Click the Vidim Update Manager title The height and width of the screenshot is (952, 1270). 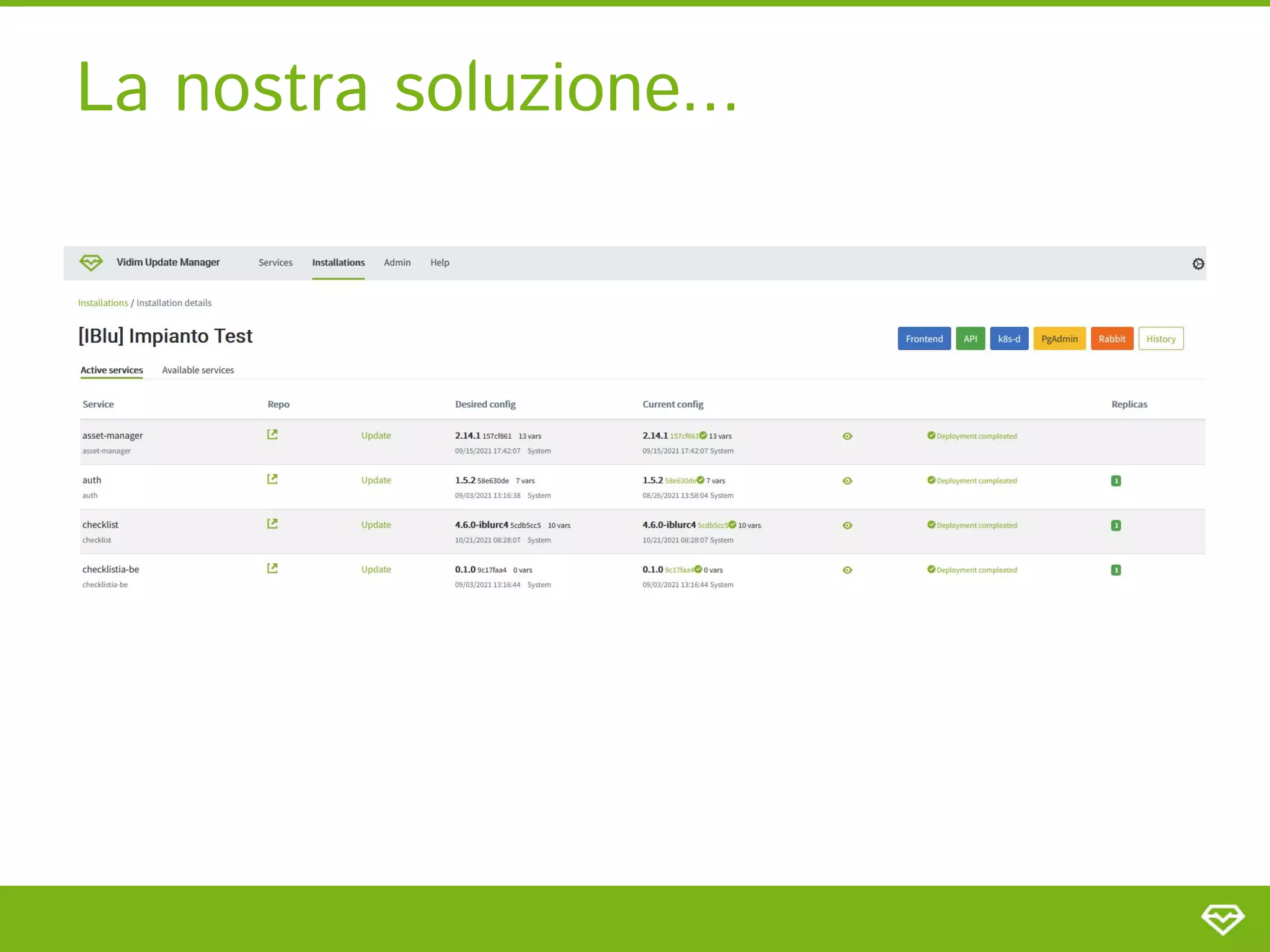click(168, 262)
